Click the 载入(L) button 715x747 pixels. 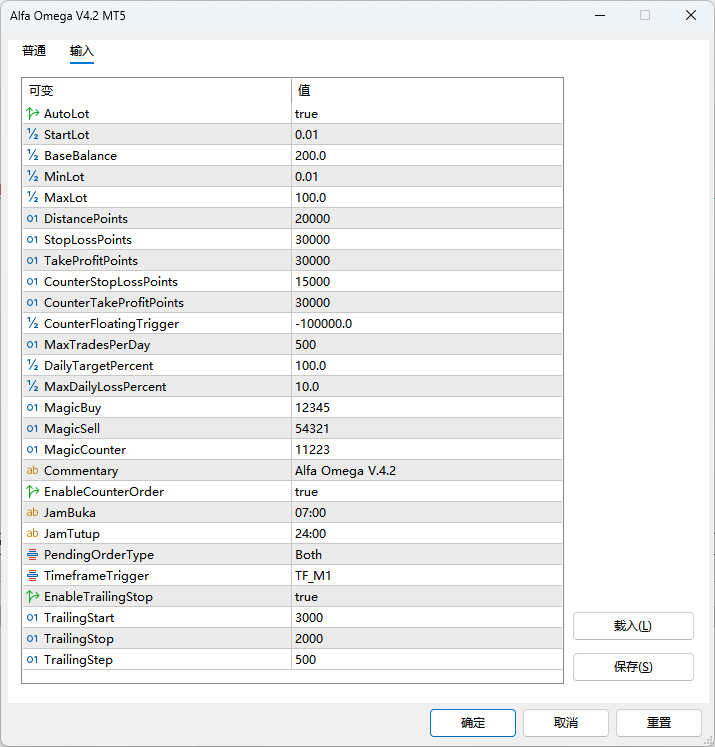[633, 626]
